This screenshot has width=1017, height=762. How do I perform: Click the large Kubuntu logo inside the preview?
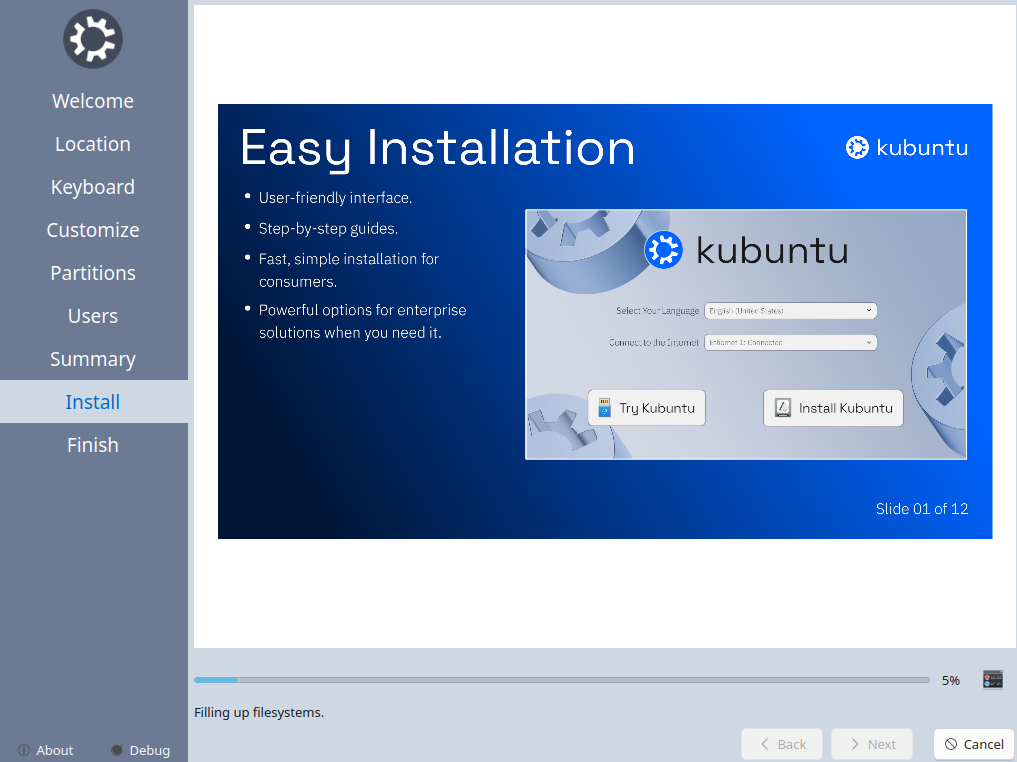663,250
